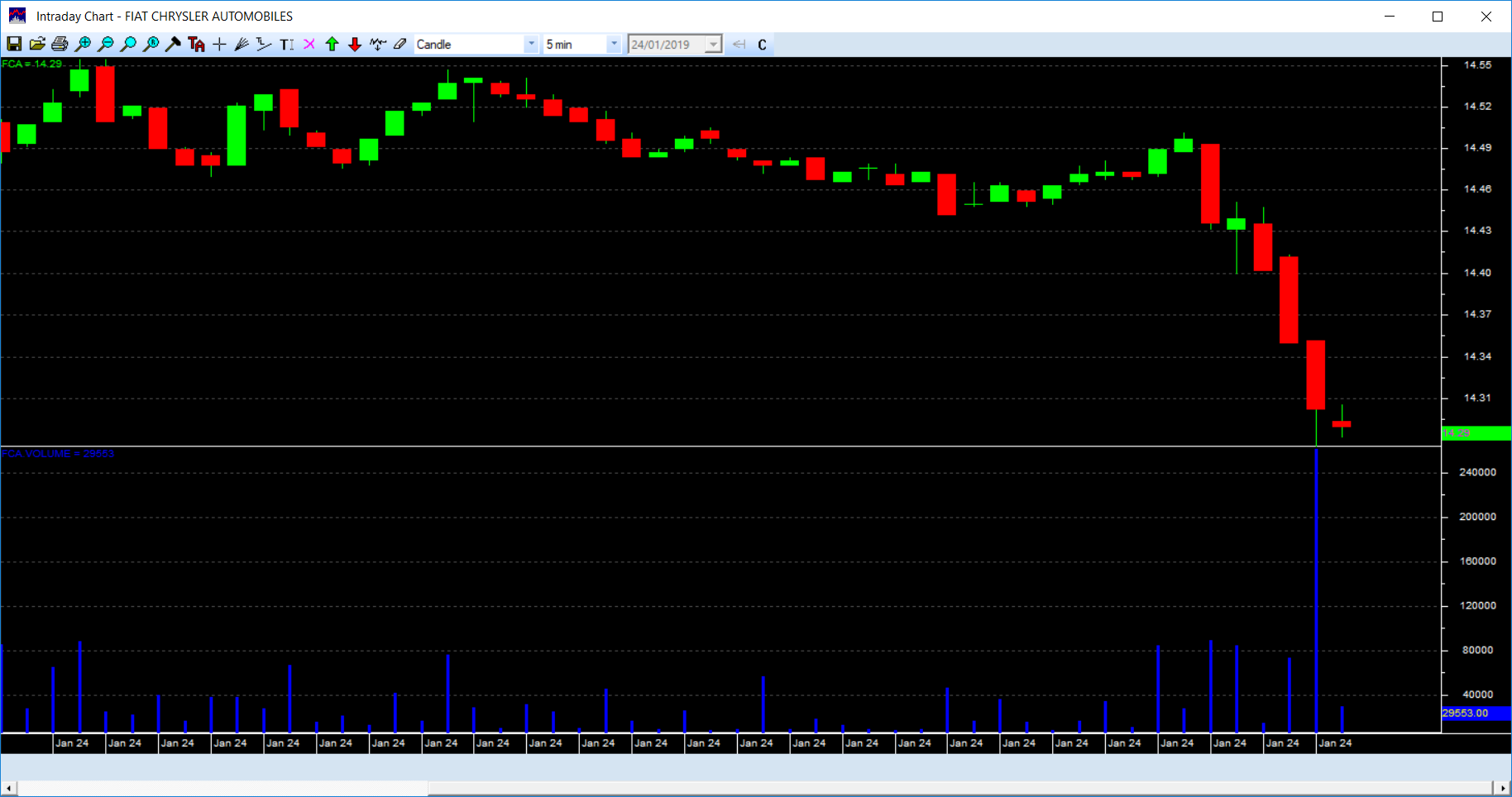Open the TA technical analysis tool
The width and height of the screenshot is (1512, 797).
coord(196,44)
